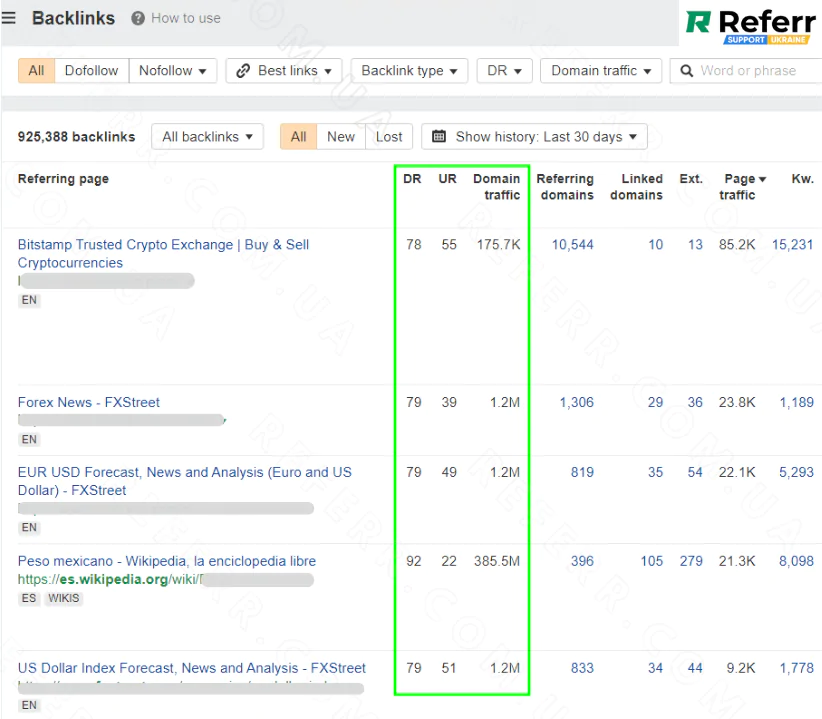The image size is (822, 719).
Task: Click the search magnifier icon
Action: click(687, 71)
